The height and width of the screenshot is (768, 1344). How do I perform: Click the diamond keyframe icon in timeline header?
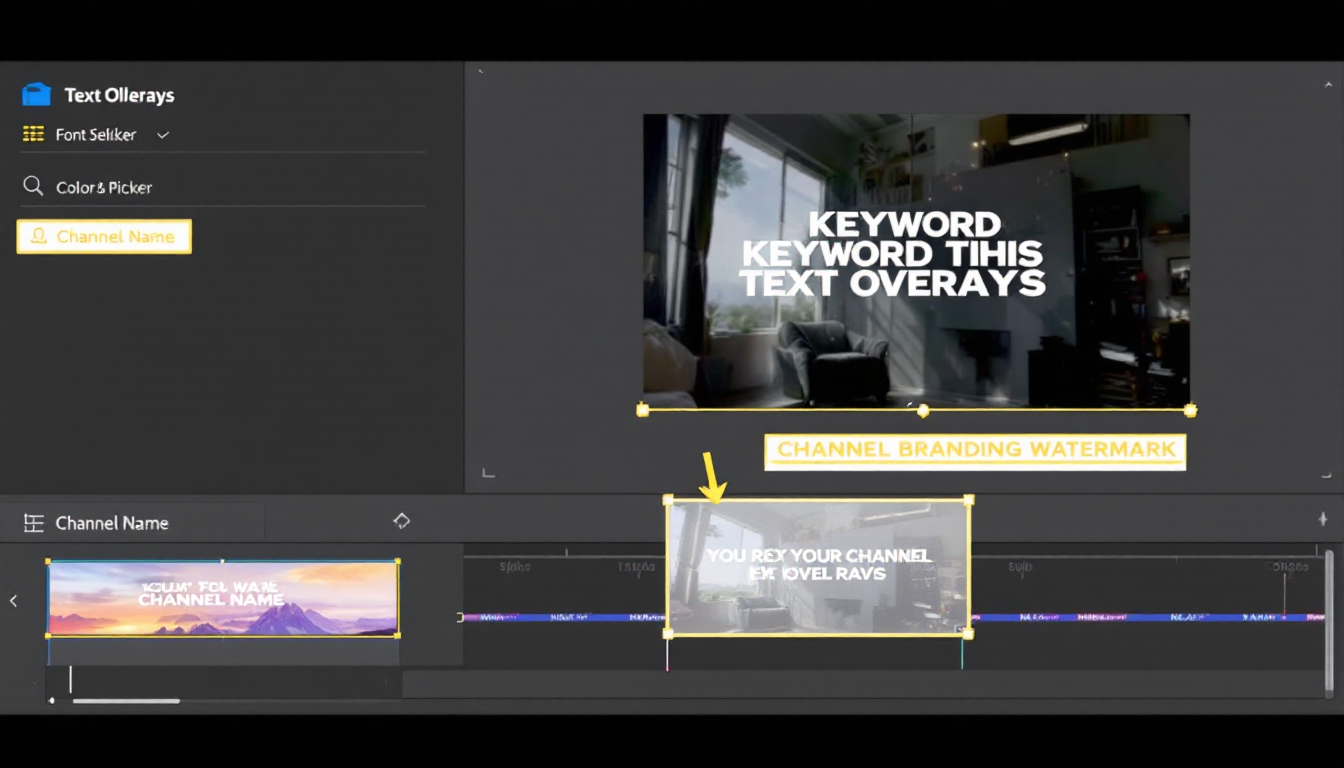401,521
